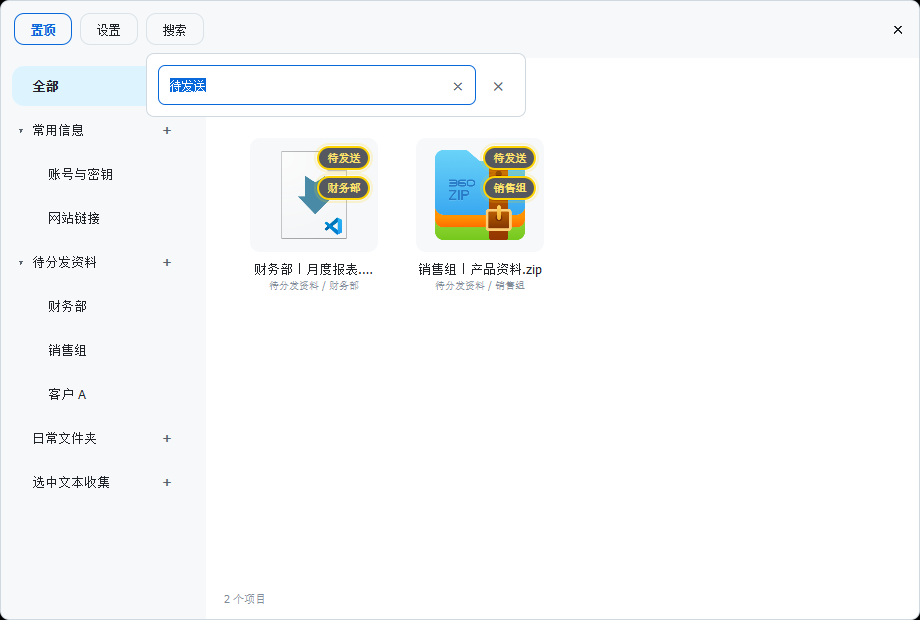Select 财务部 in sidebar

coord(67,306)
